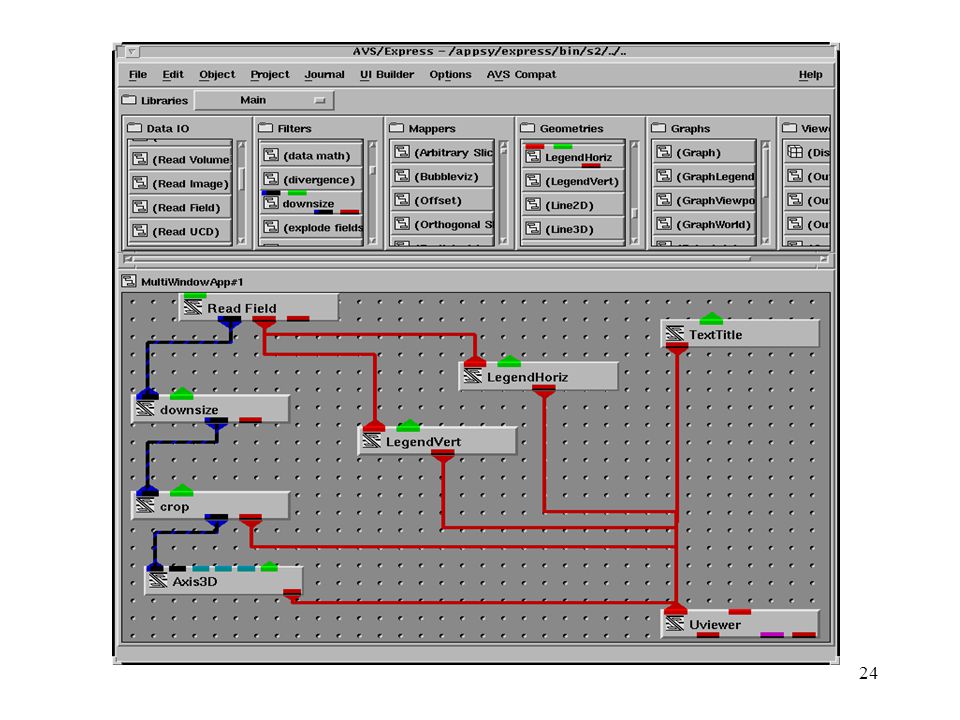Select the divergence filter module

point(311,179)
